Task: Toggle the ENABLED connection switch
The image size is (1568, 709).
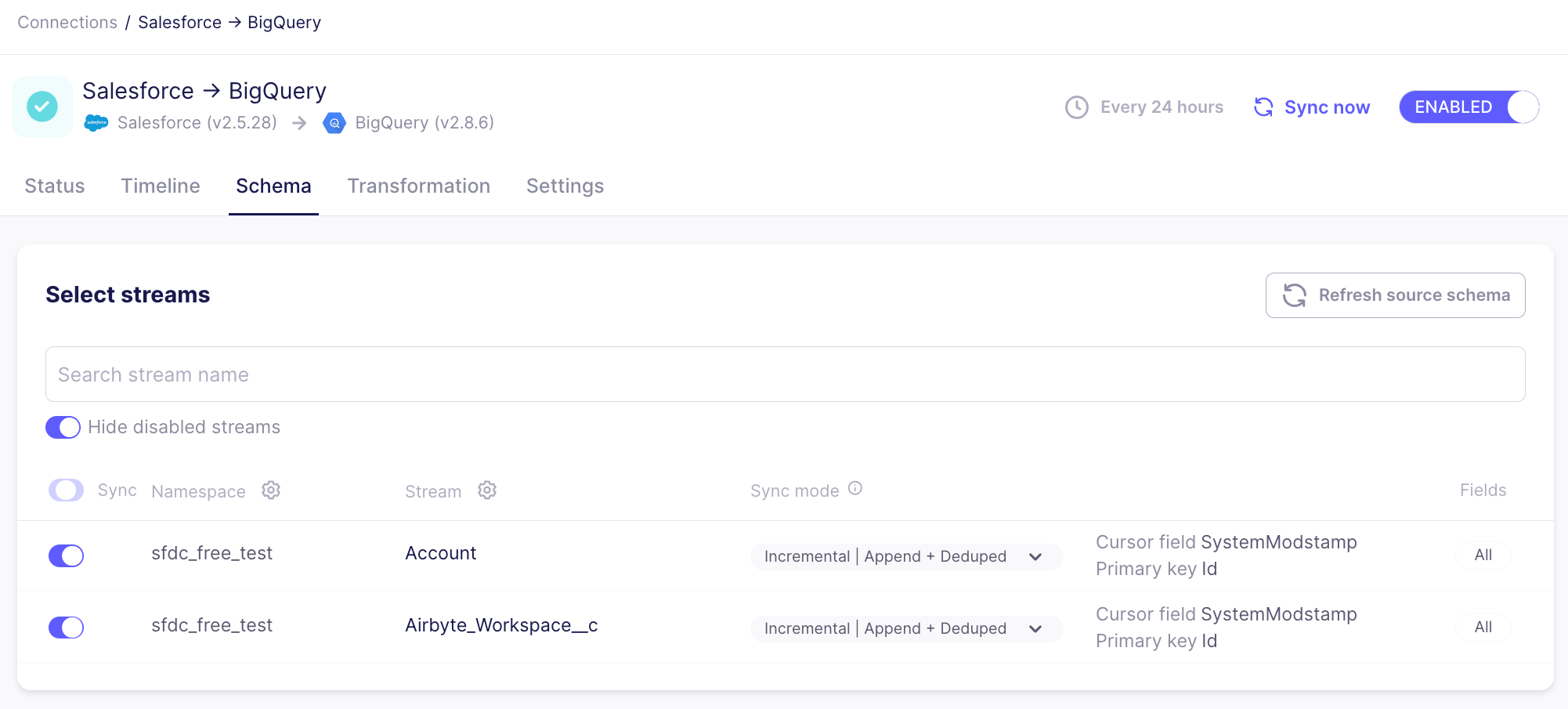Action: pos(1469,107)
